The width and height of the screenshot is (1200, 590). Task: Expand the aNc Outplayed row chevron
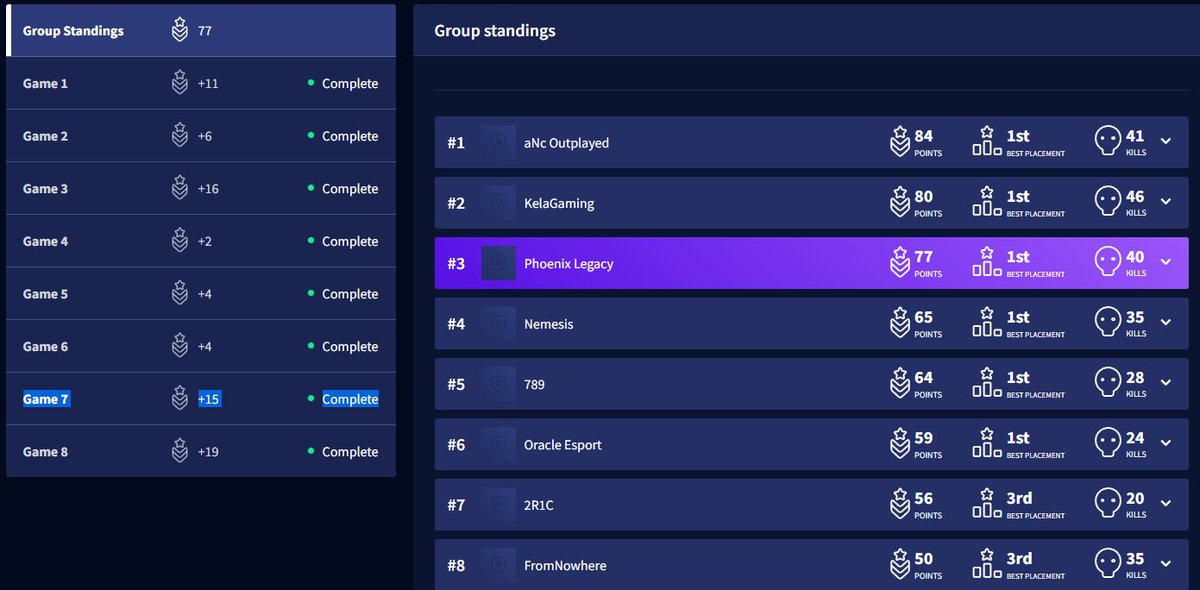point(1165,142)
